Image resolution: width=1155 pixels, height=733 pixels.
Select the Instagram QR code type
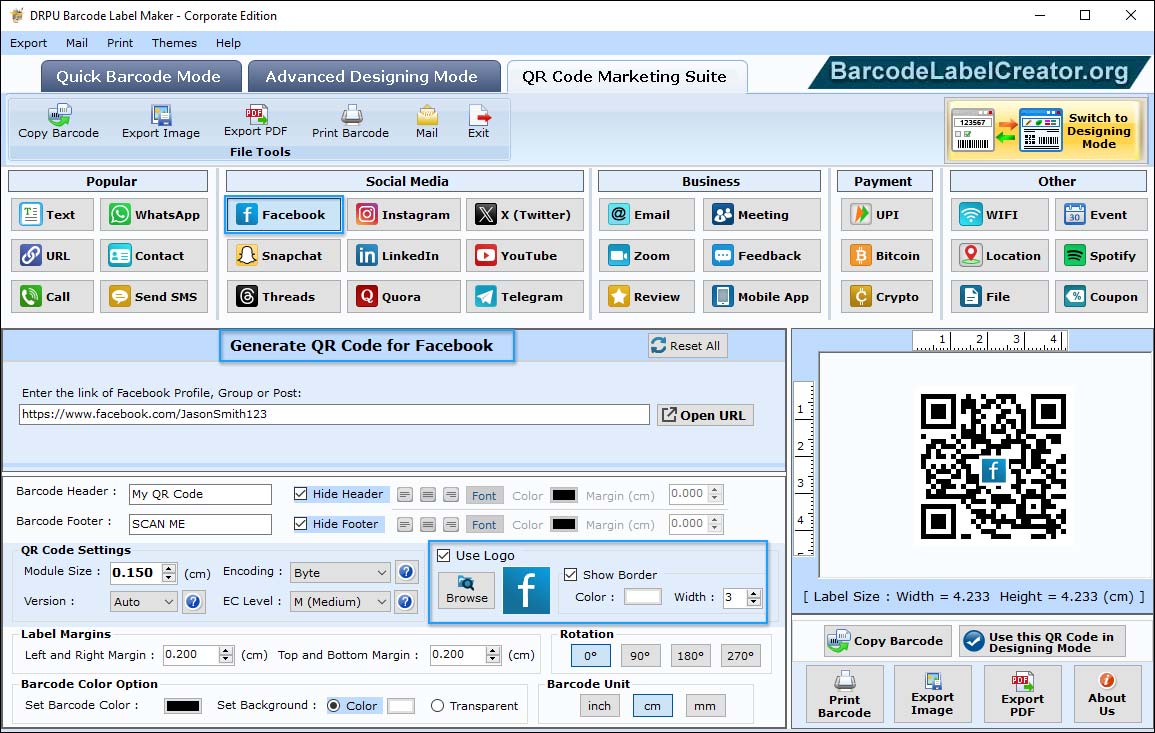point(404,215)
